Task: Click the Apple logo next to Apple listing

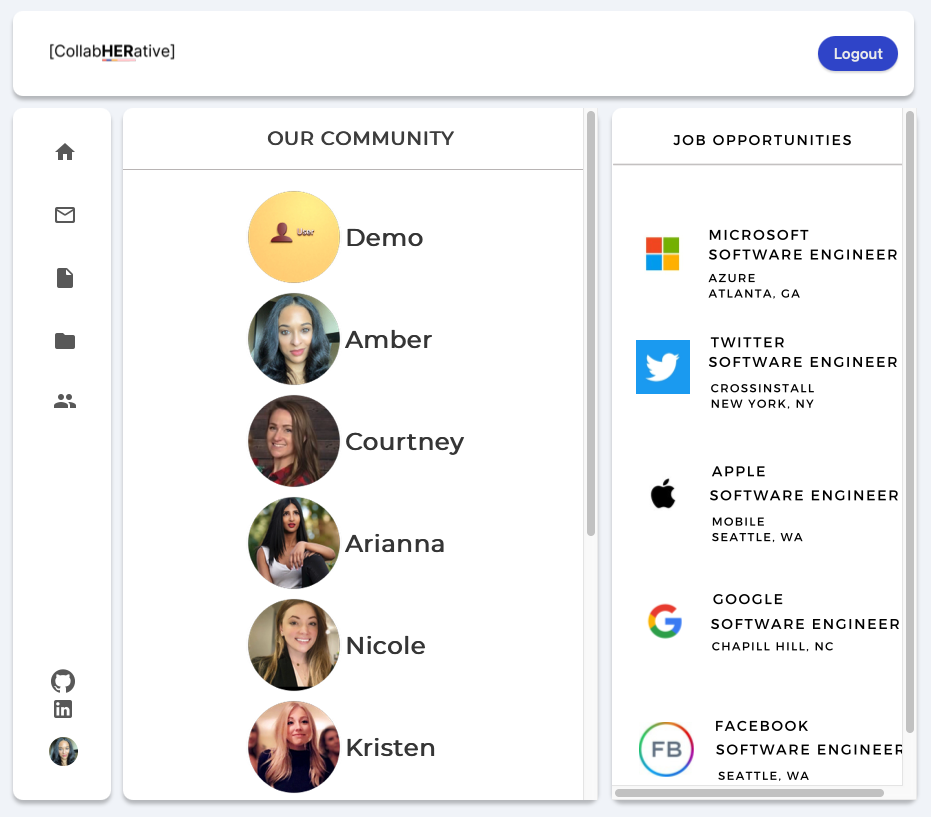Action: coord(663,492)
